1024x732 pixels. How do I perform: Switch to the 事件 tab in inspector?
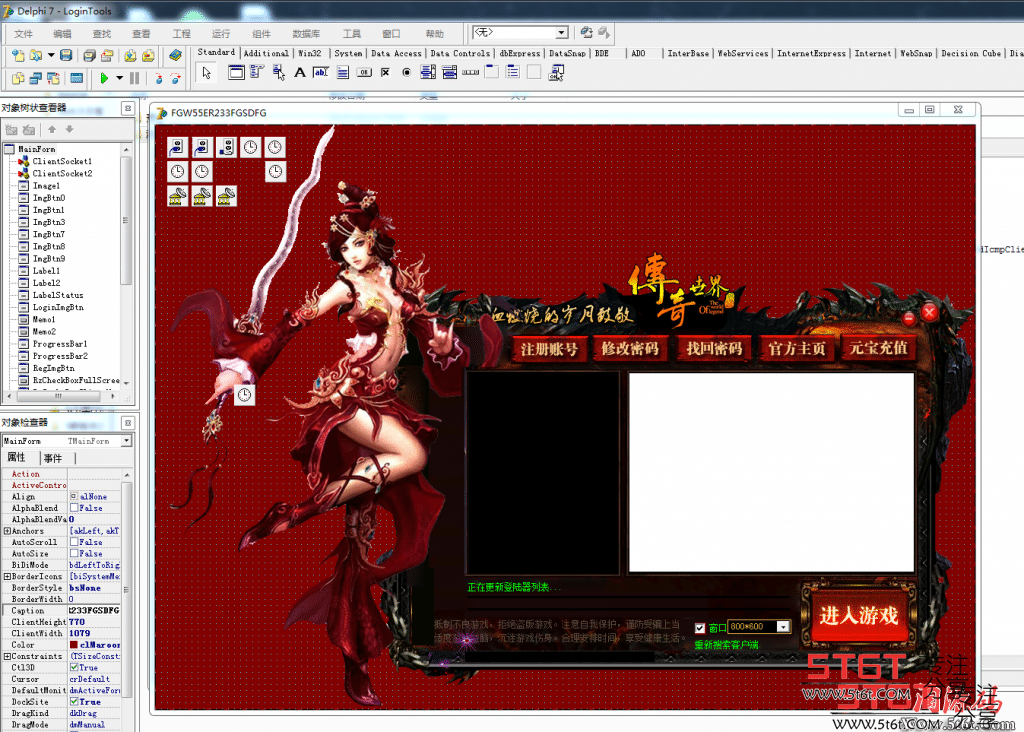pyautogui.click(x=53, y=458)
